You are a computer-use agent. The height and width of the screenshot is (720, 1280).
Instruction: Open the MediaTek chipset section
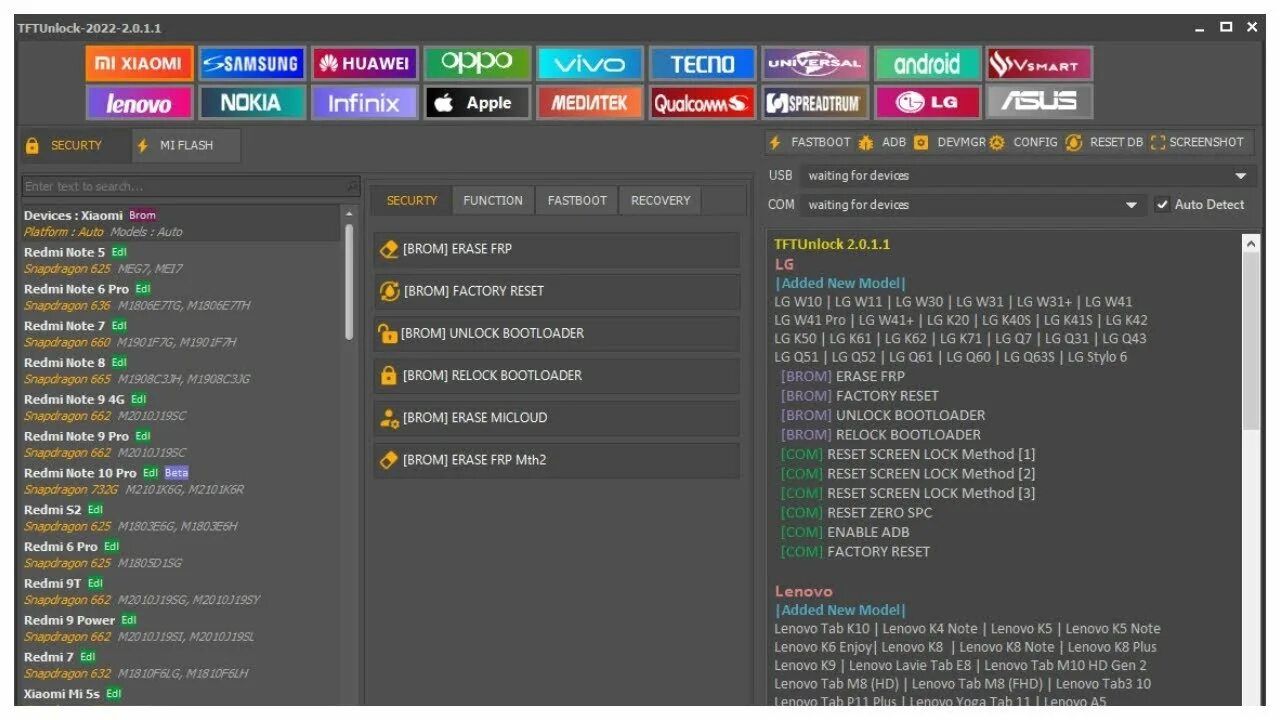[x=590, y=102]
